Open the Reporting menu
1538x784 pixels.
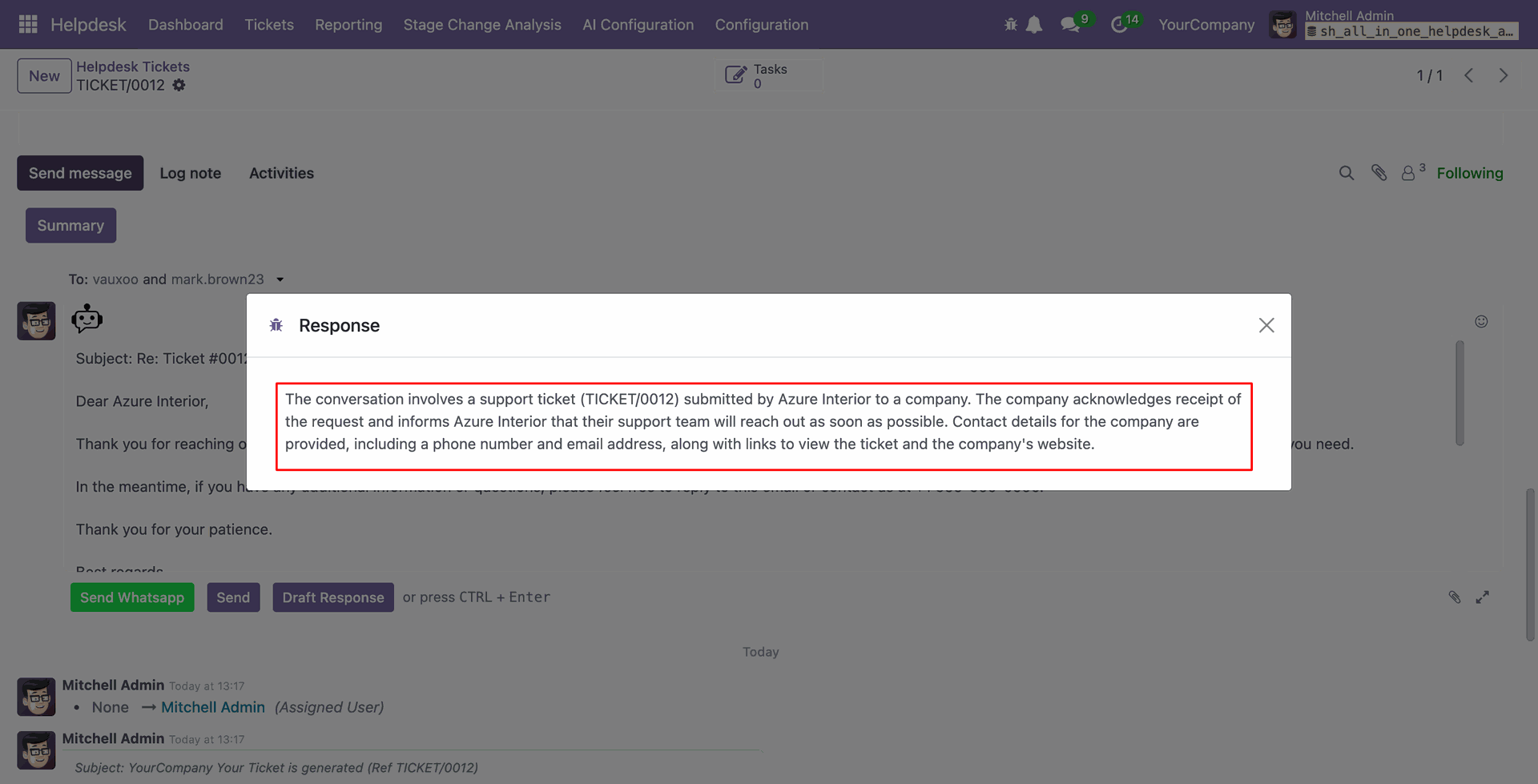(348, 25)
